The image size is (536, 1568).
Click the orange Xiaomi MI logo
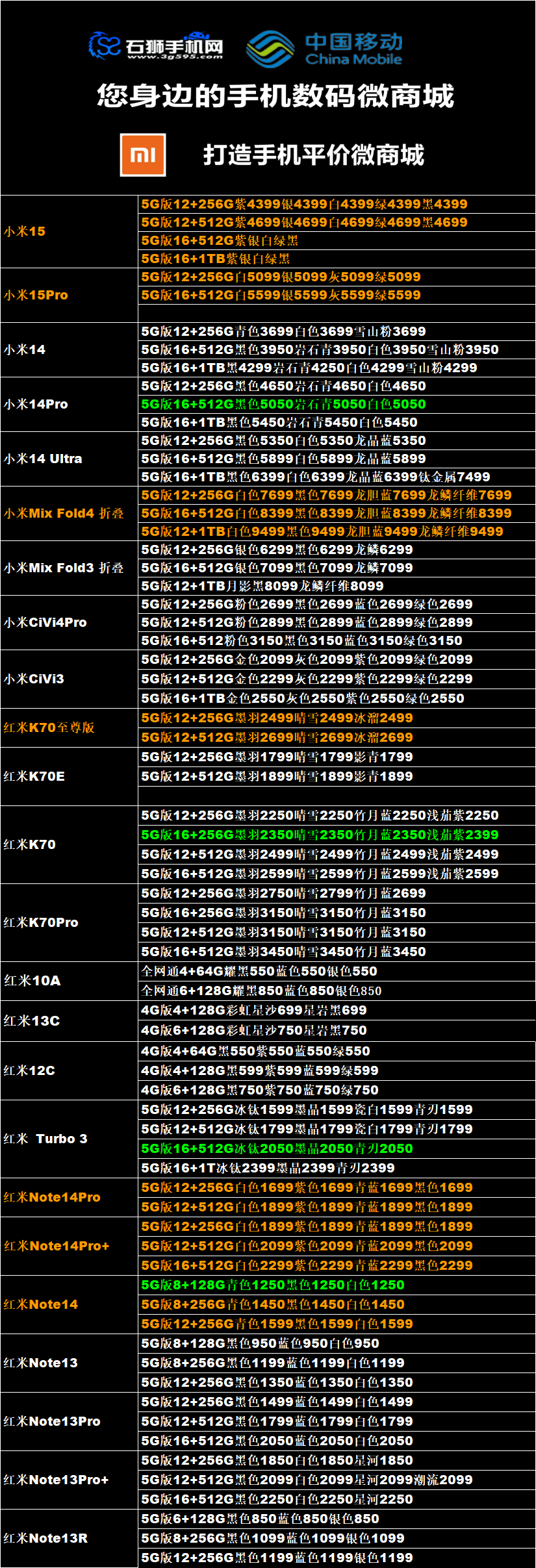click(x=143, y=155)
